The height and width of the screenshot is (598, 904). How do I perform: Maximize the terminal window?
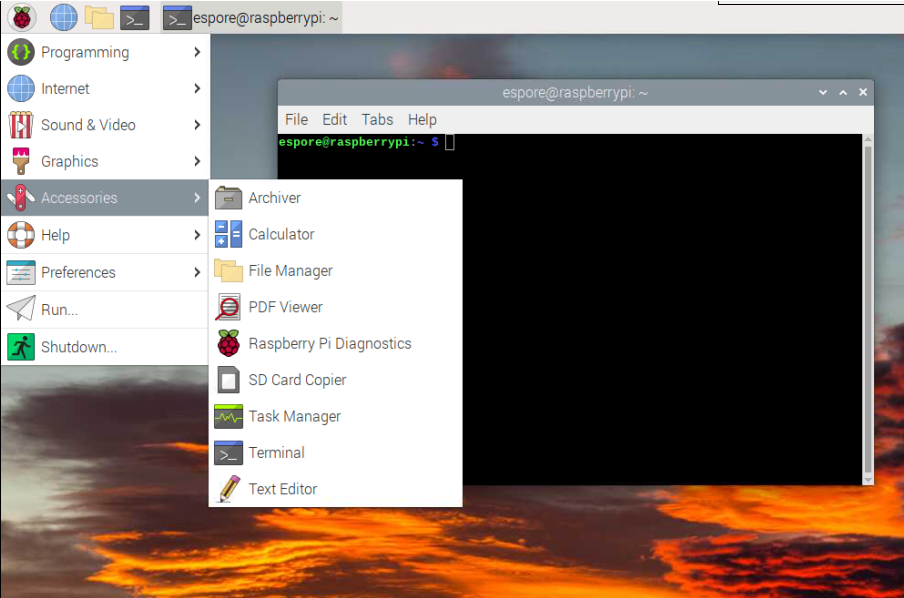coord(843,92)
